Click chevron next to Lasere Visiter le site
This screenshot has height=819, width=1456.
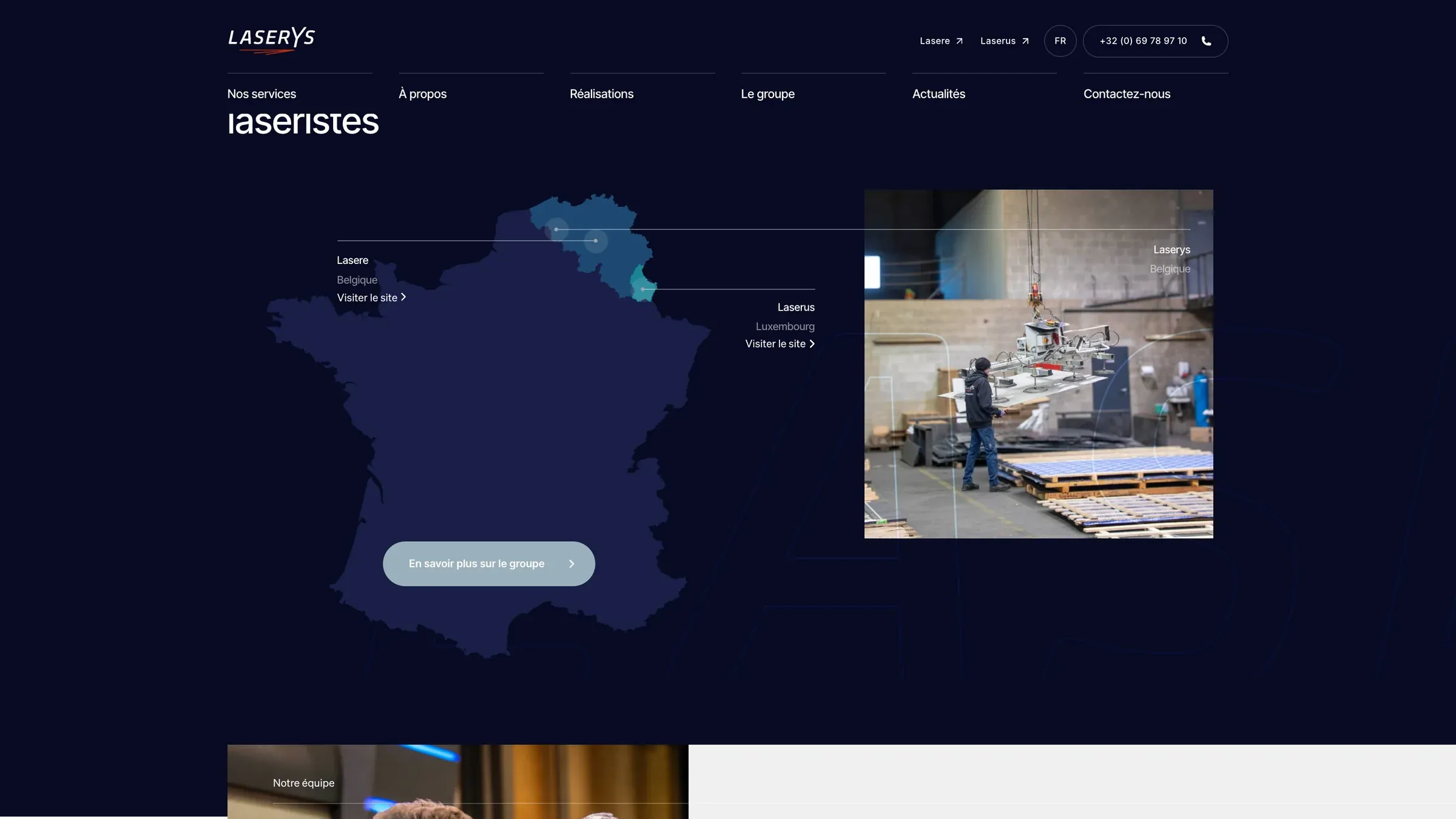coord(403,297)
